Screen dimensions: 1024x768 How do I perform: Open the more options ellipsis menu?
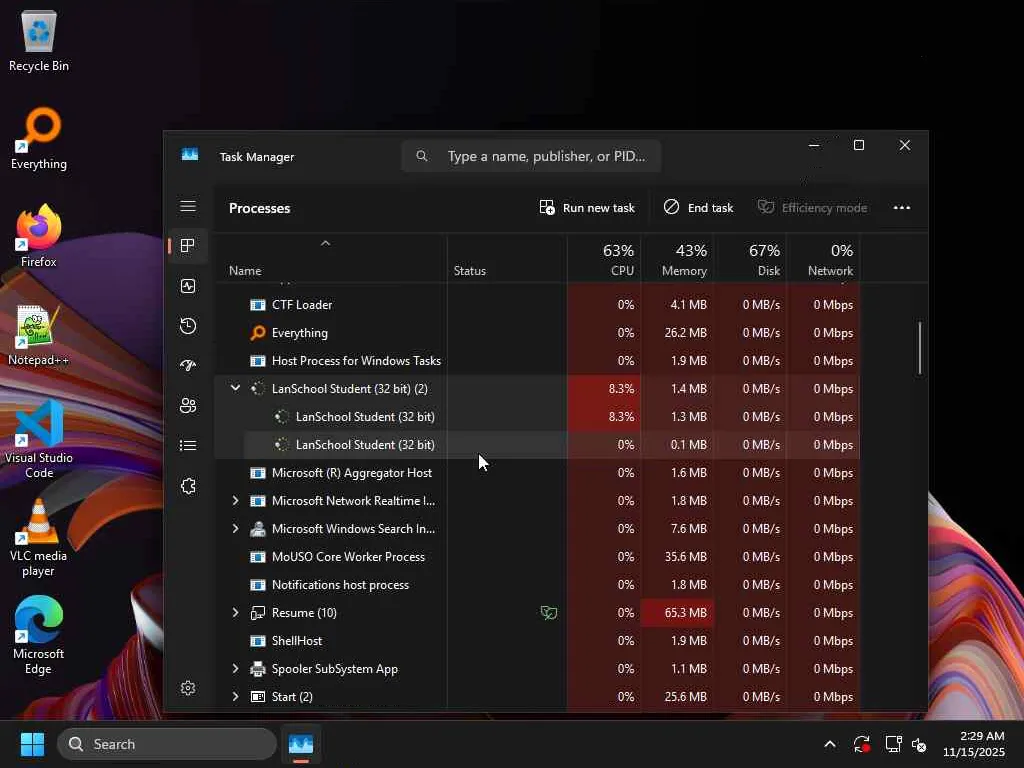(x=902, y=208)
